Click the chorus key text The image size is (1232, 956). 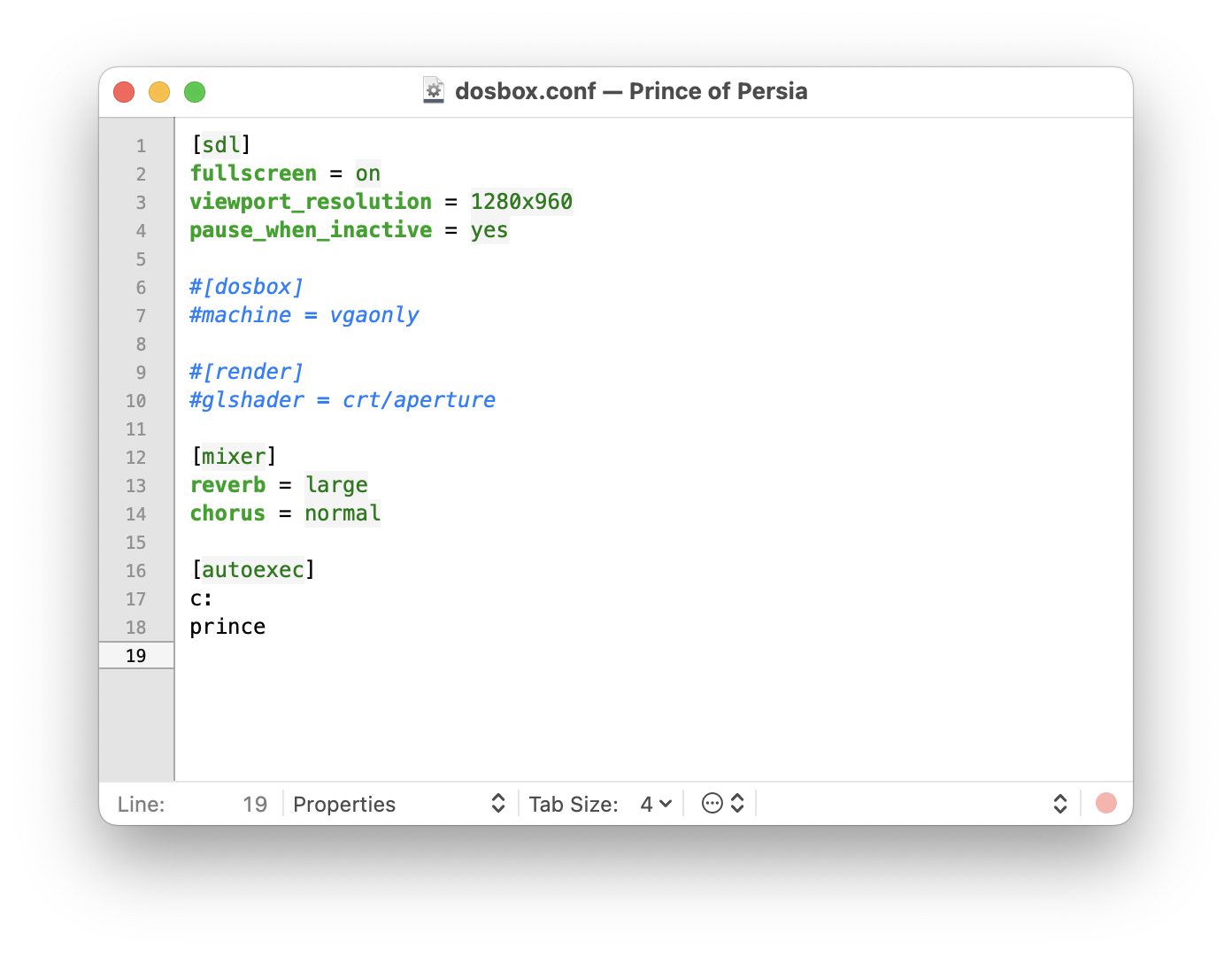click(x=227, y=513)
